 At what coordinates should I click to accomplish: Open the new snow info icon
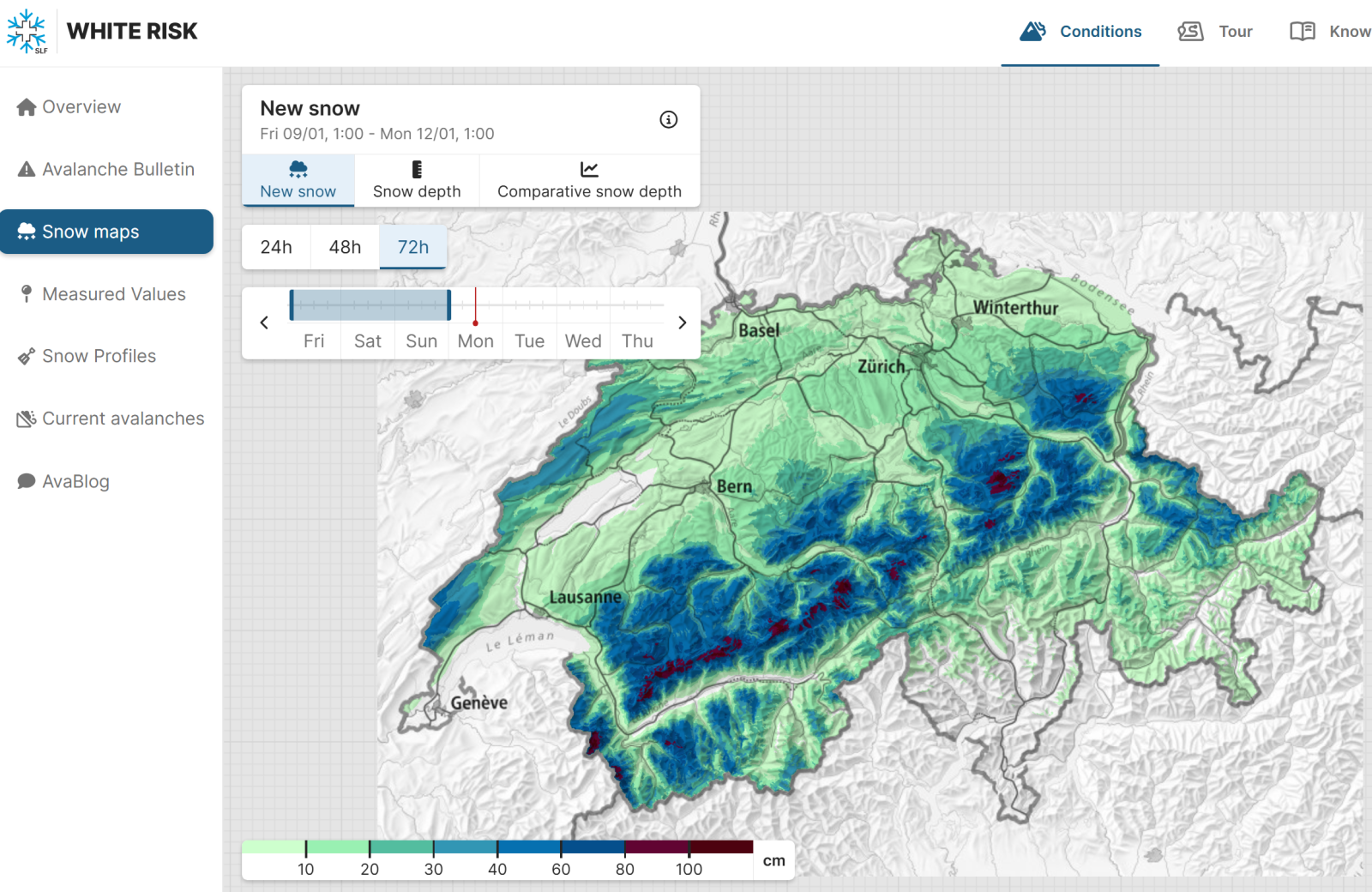tap(668, 120)
